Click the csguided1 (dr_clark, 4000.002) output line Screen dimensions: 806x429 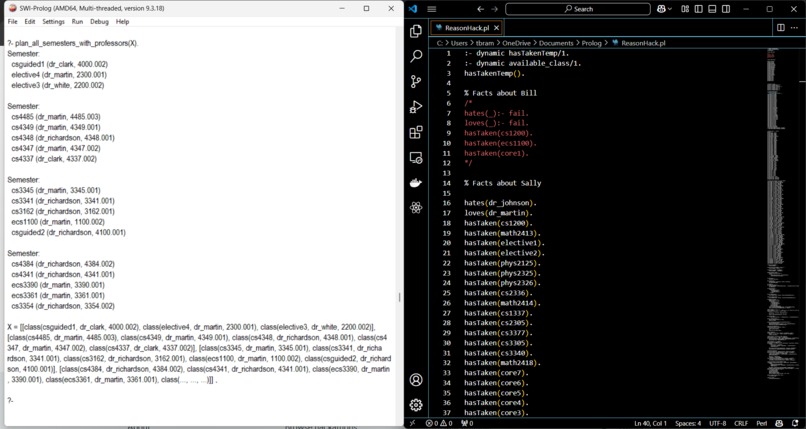pyautogui.click(x=60, y=64)
